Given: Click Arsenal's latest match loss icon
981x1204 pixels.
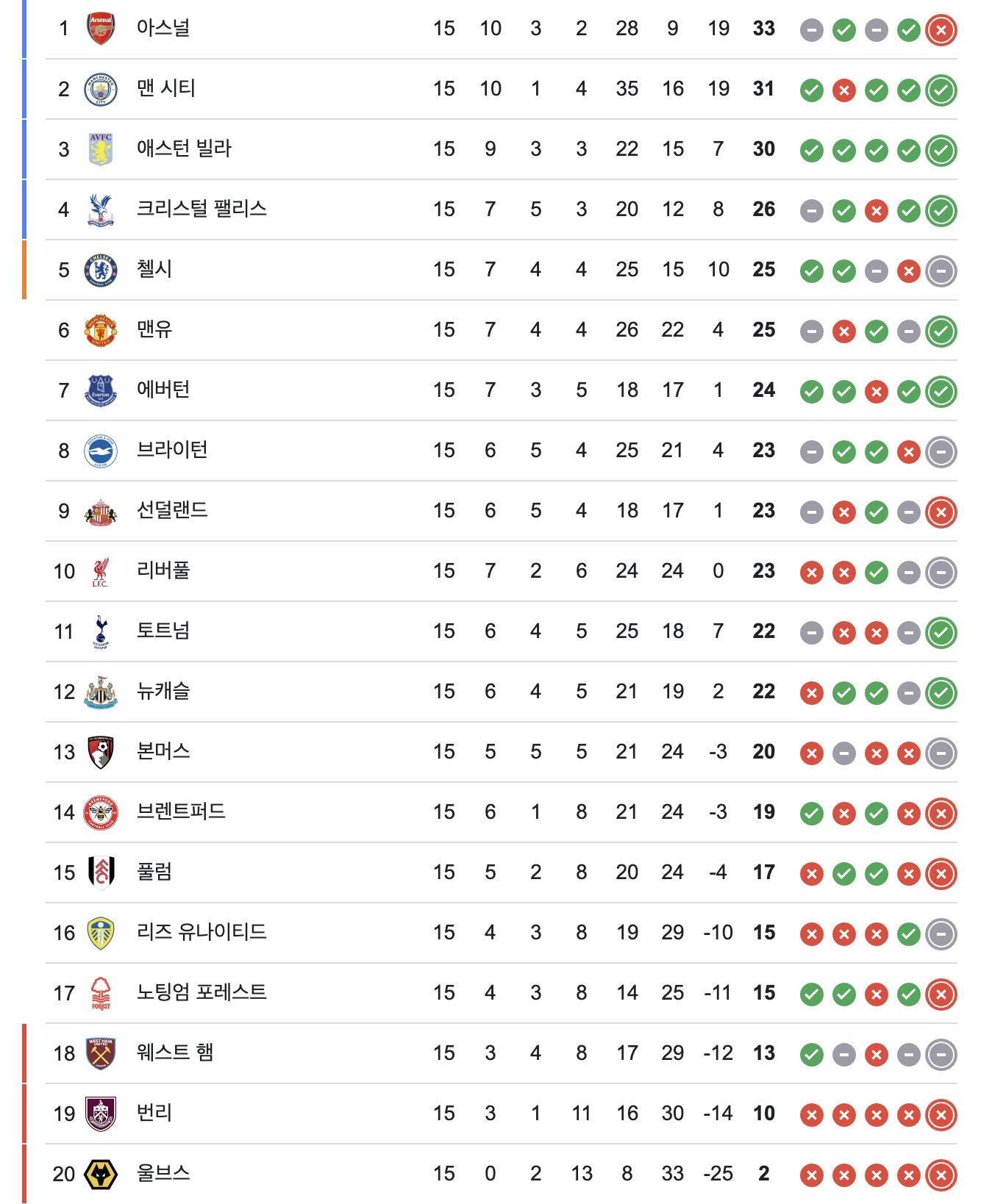Looking at the screenshot, I should [941, 30].
